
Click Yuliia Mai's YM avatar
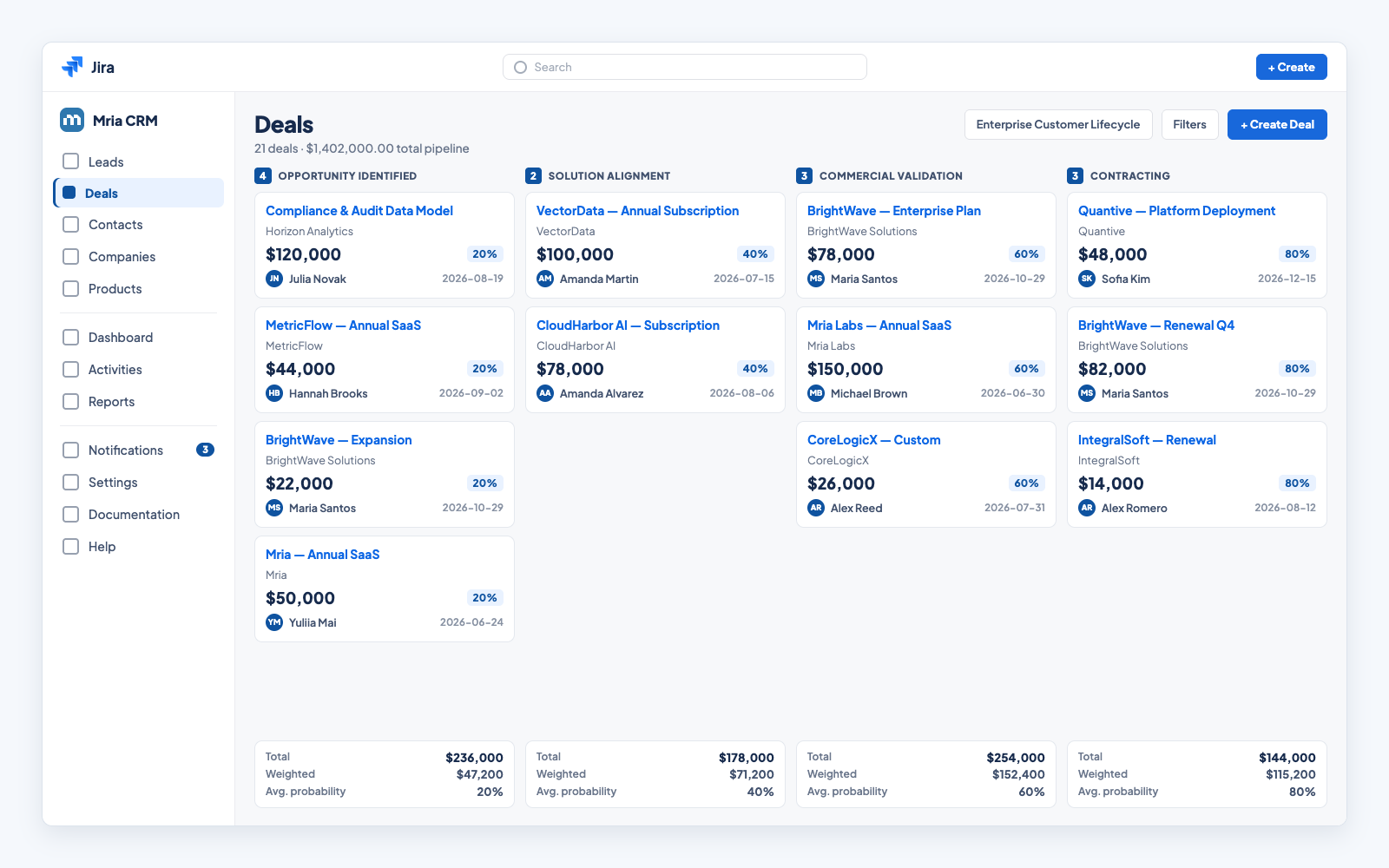point(274,622)
